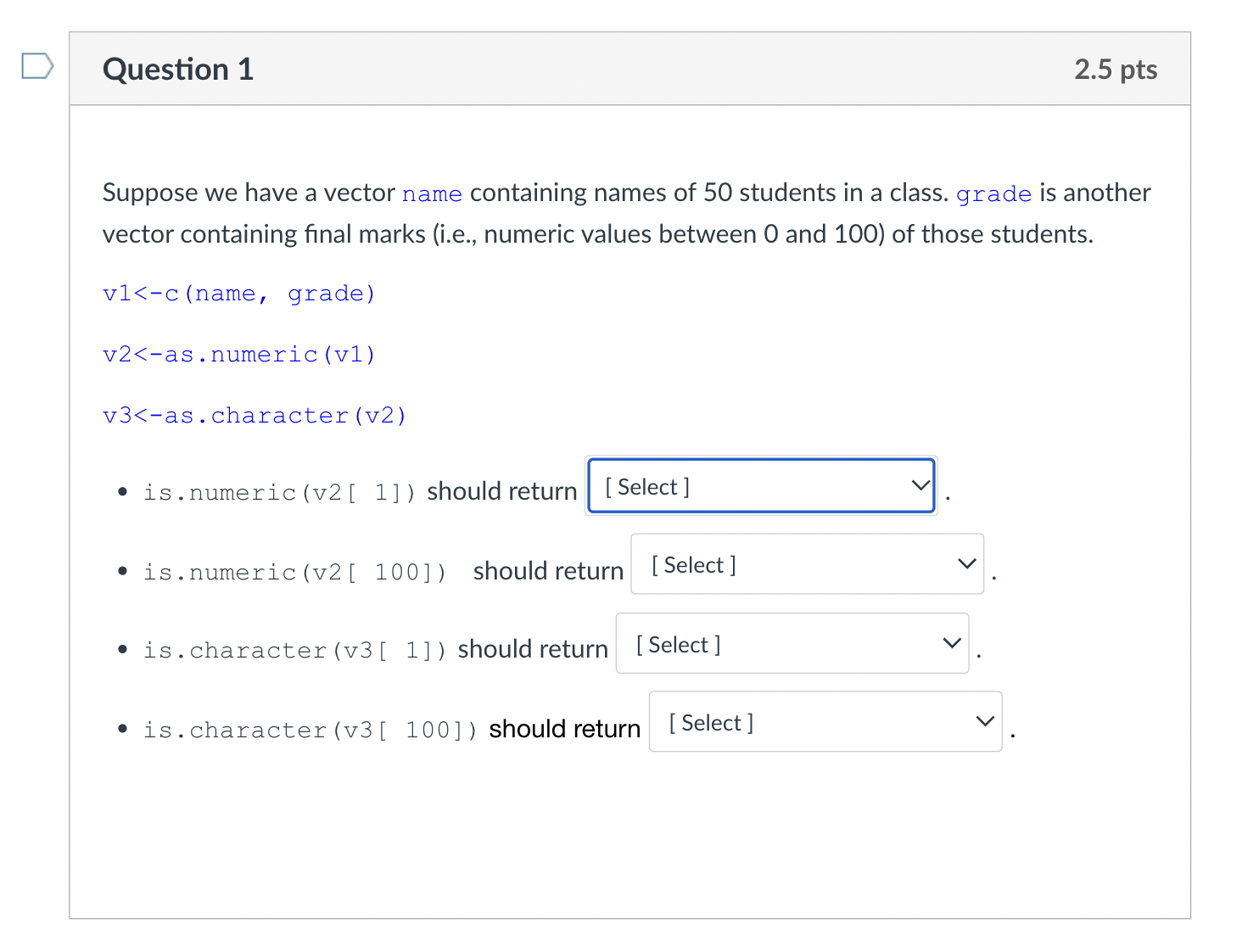Image resolution: width=1259 pixels, height=952 pixels.
Task: Click the Question 1 heading
Action: [178, 70]
